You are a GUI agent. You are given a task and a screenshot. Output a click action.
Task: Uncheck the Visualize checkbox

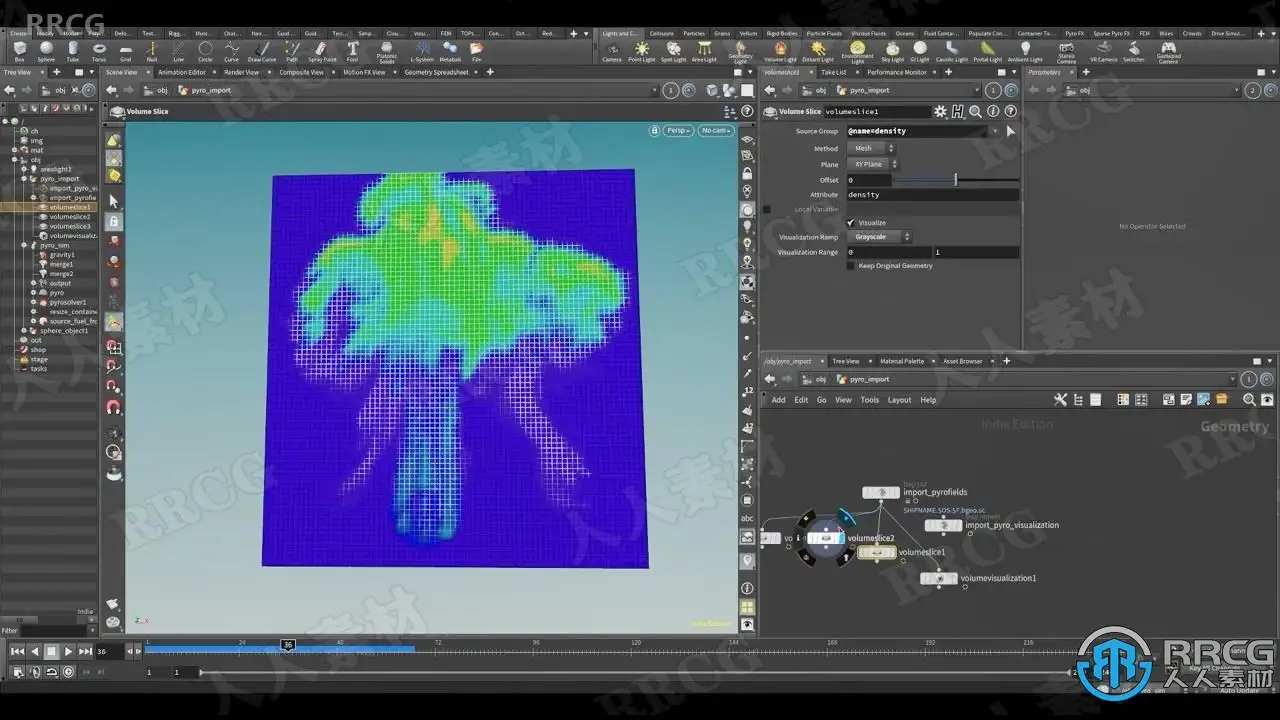pos(851,223)
